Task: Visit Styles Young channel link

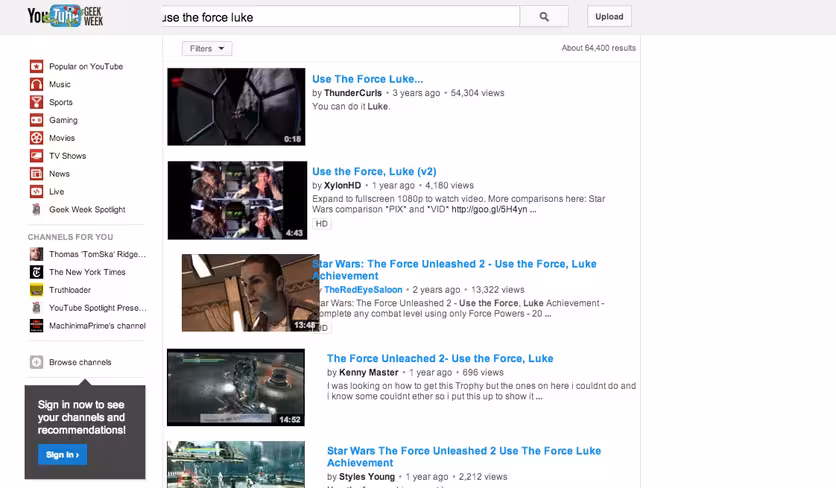Action: pos(367,476)
